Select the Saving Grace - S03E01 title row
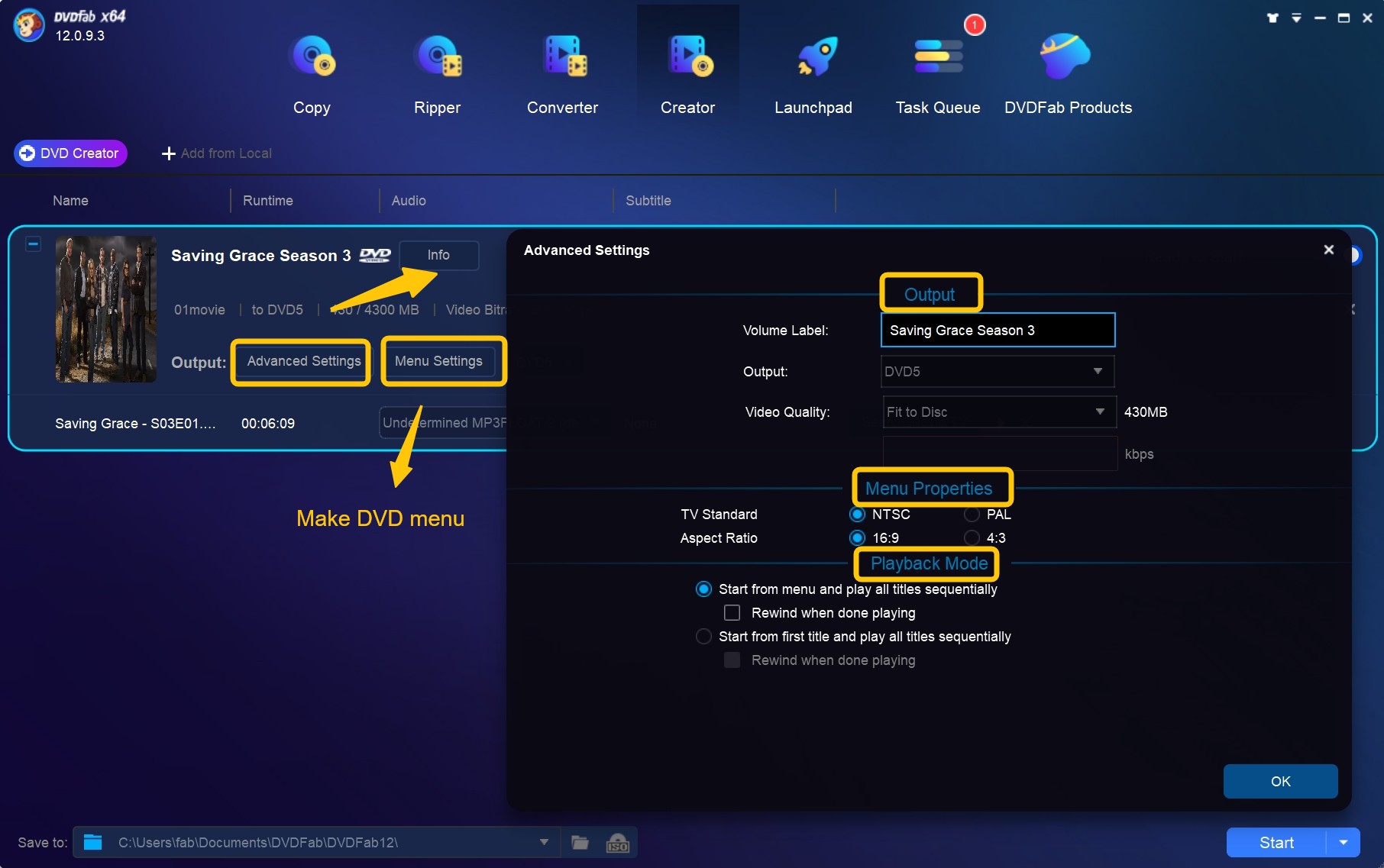 click(x=135, y=424)
